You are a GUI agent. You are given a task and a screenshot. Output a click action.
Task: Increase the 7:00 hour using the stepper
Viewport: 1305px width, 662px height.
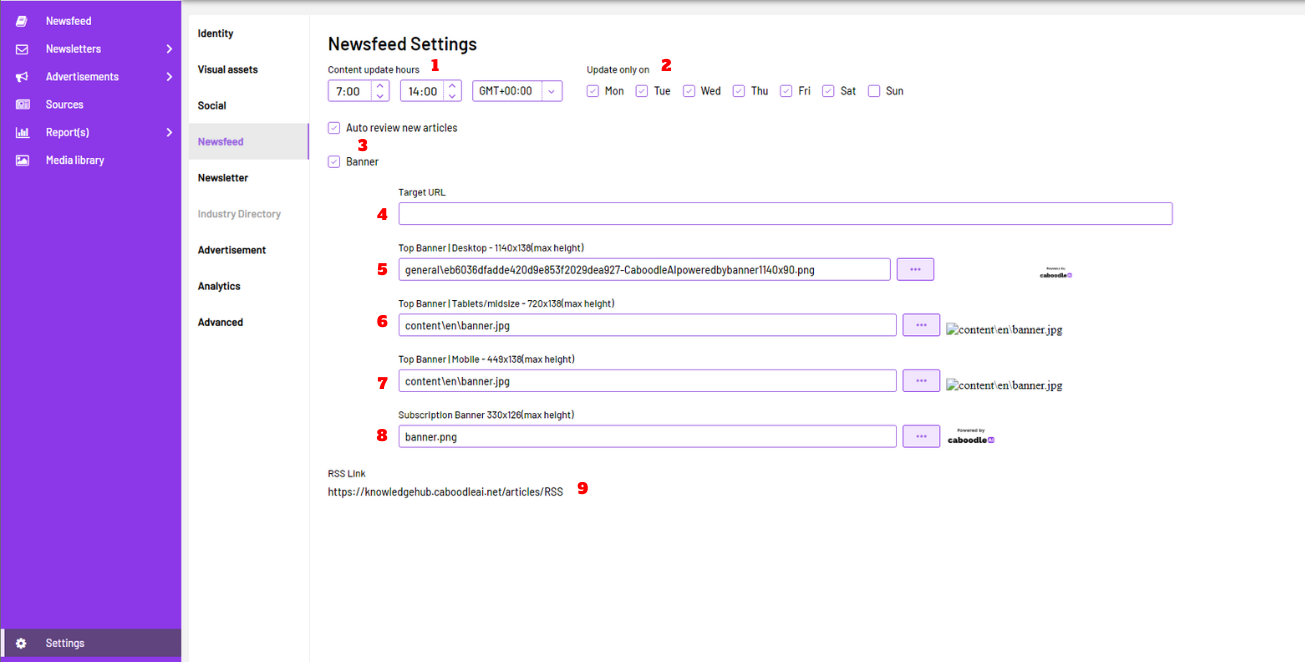[380, 85]
